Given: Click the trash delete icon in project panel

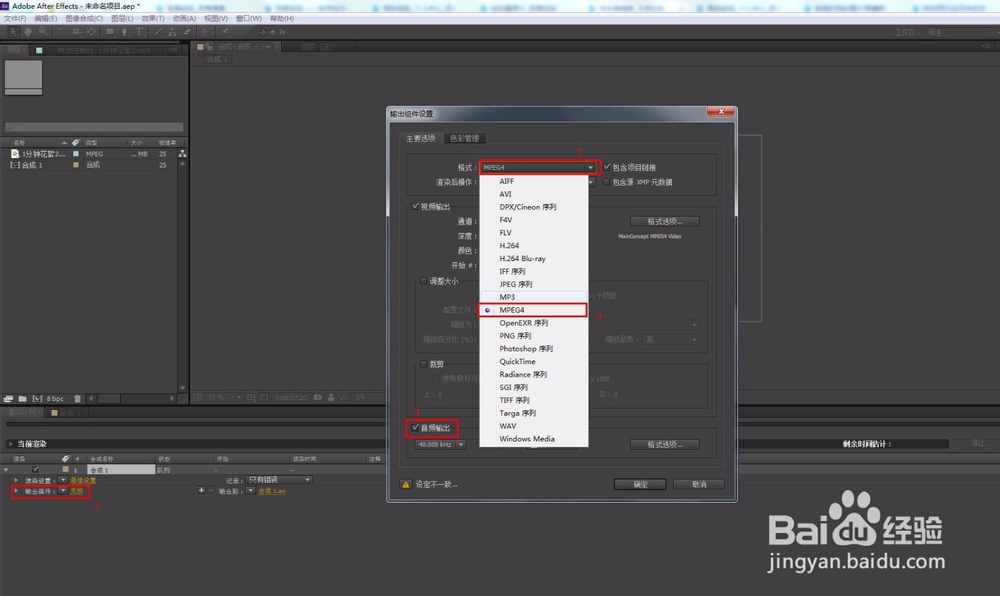Looking at the screenshot, I should (x=77, y=398).
